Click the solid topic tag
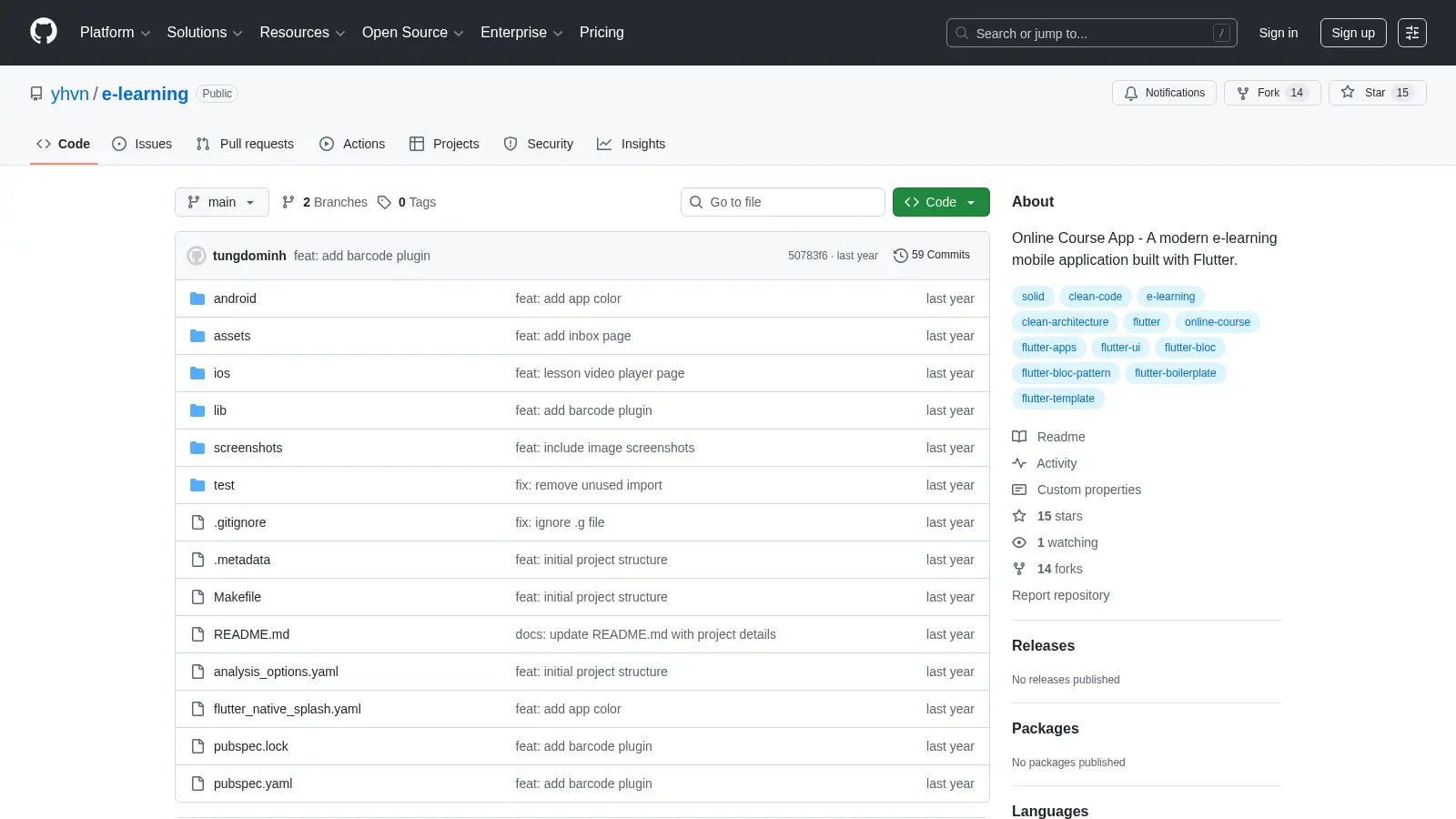This screenshot has height=819, width=1456. click(1033, 297)
